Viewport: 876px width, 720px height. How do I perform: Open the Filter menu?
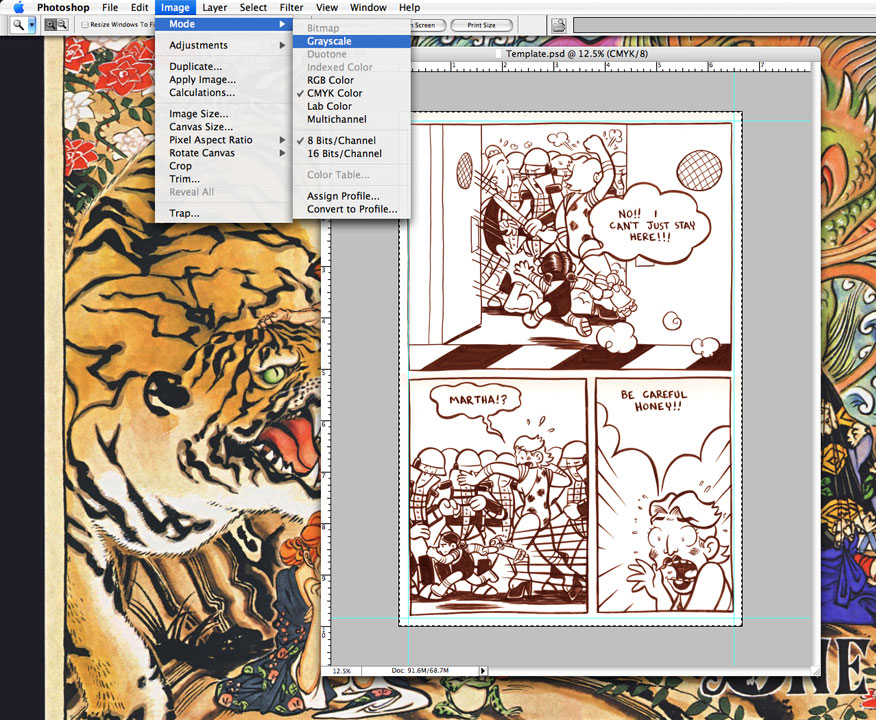pyautogui.click(x=291, y=7)
